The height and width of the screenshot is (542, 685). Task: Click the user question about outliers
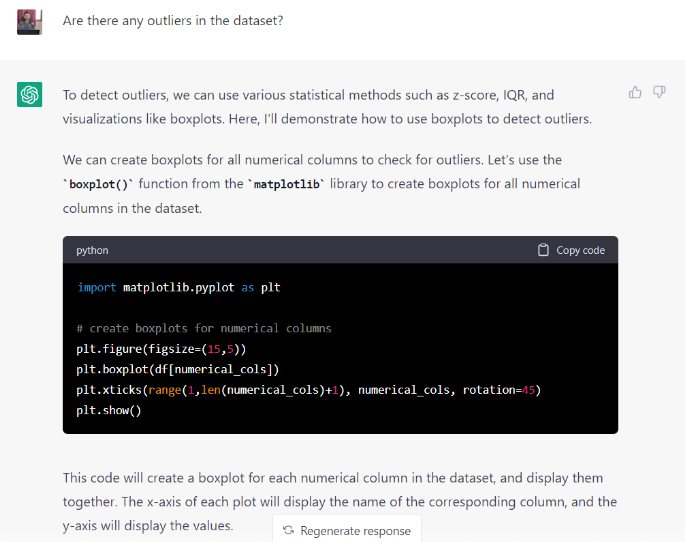(172, 20)
